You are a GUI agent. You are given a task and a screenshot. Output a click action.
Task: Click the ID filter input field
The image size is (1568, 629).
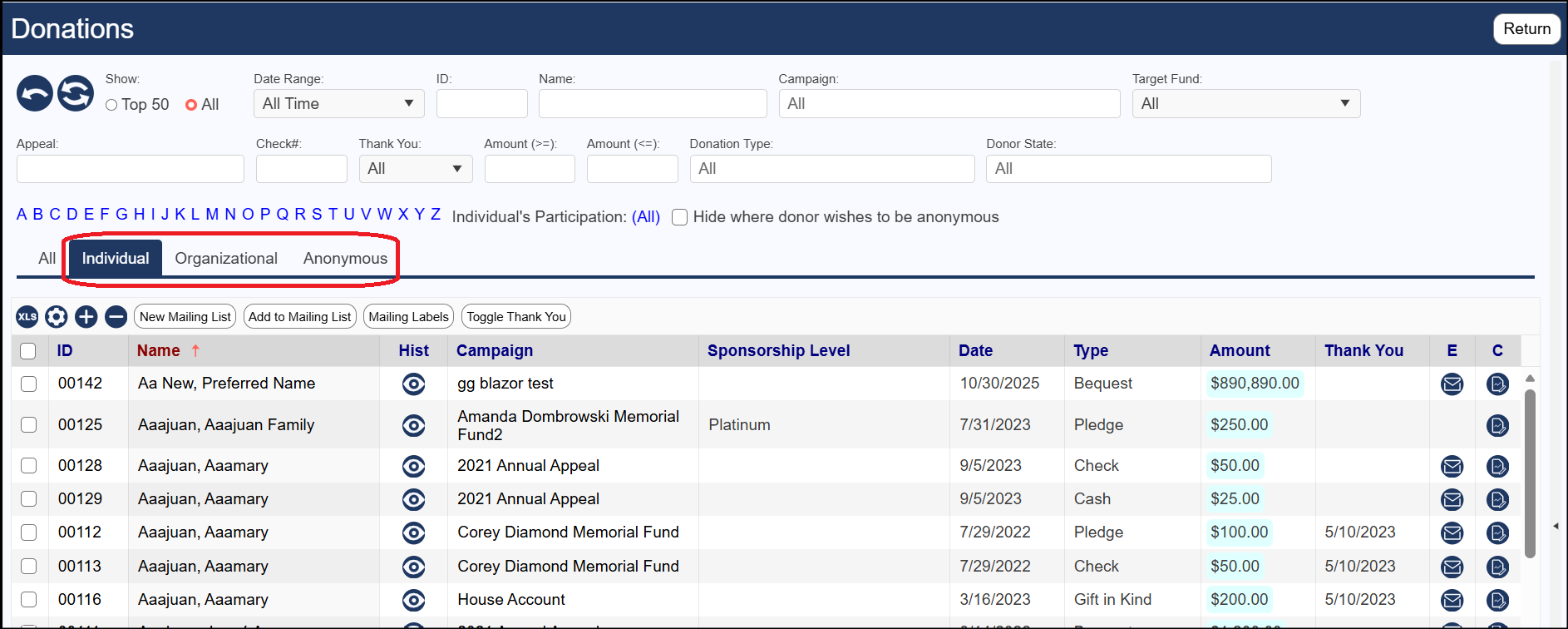pos(482,104)
